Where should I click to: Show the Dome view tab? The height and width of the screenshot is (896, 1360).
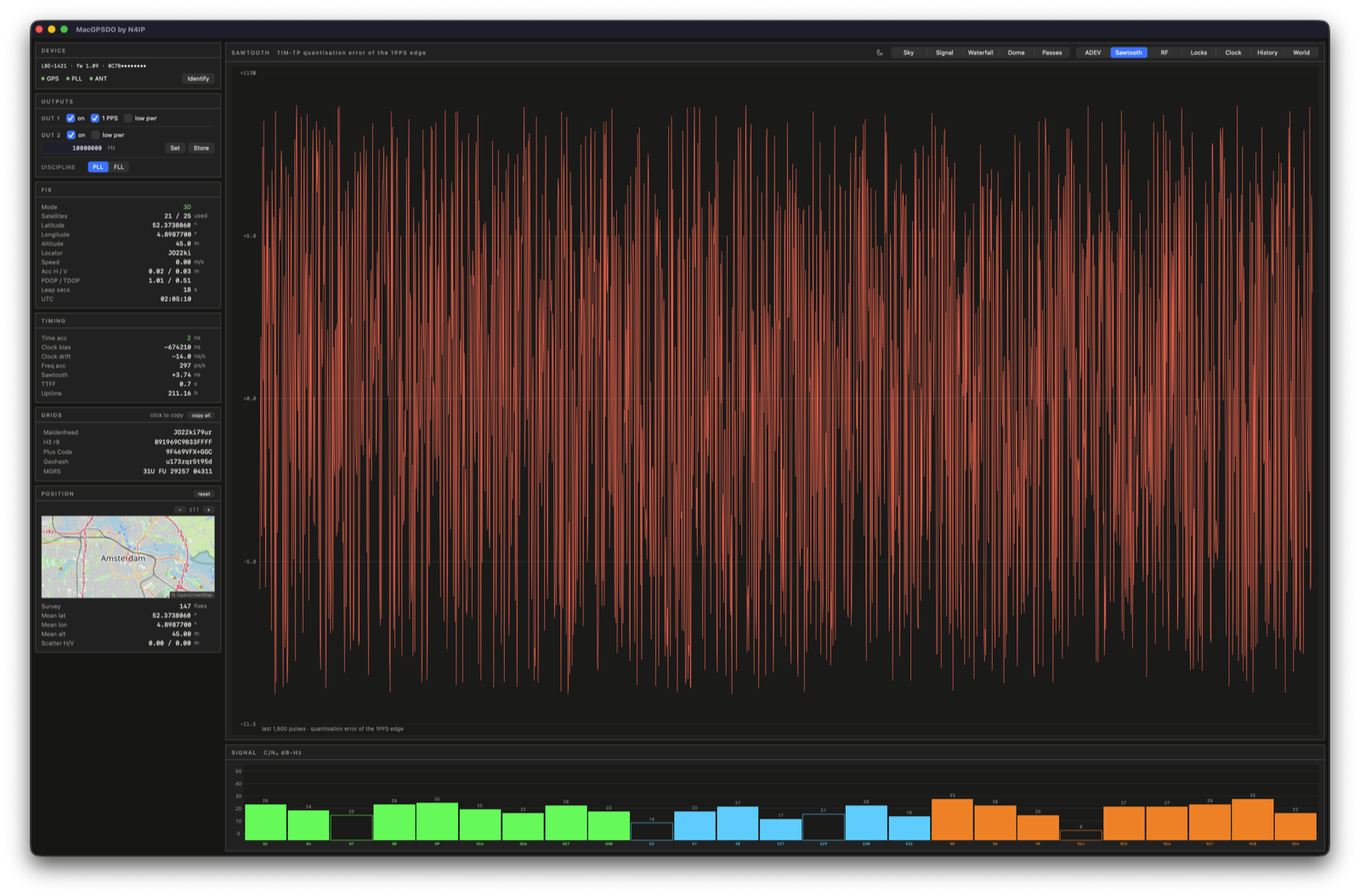1016,53
